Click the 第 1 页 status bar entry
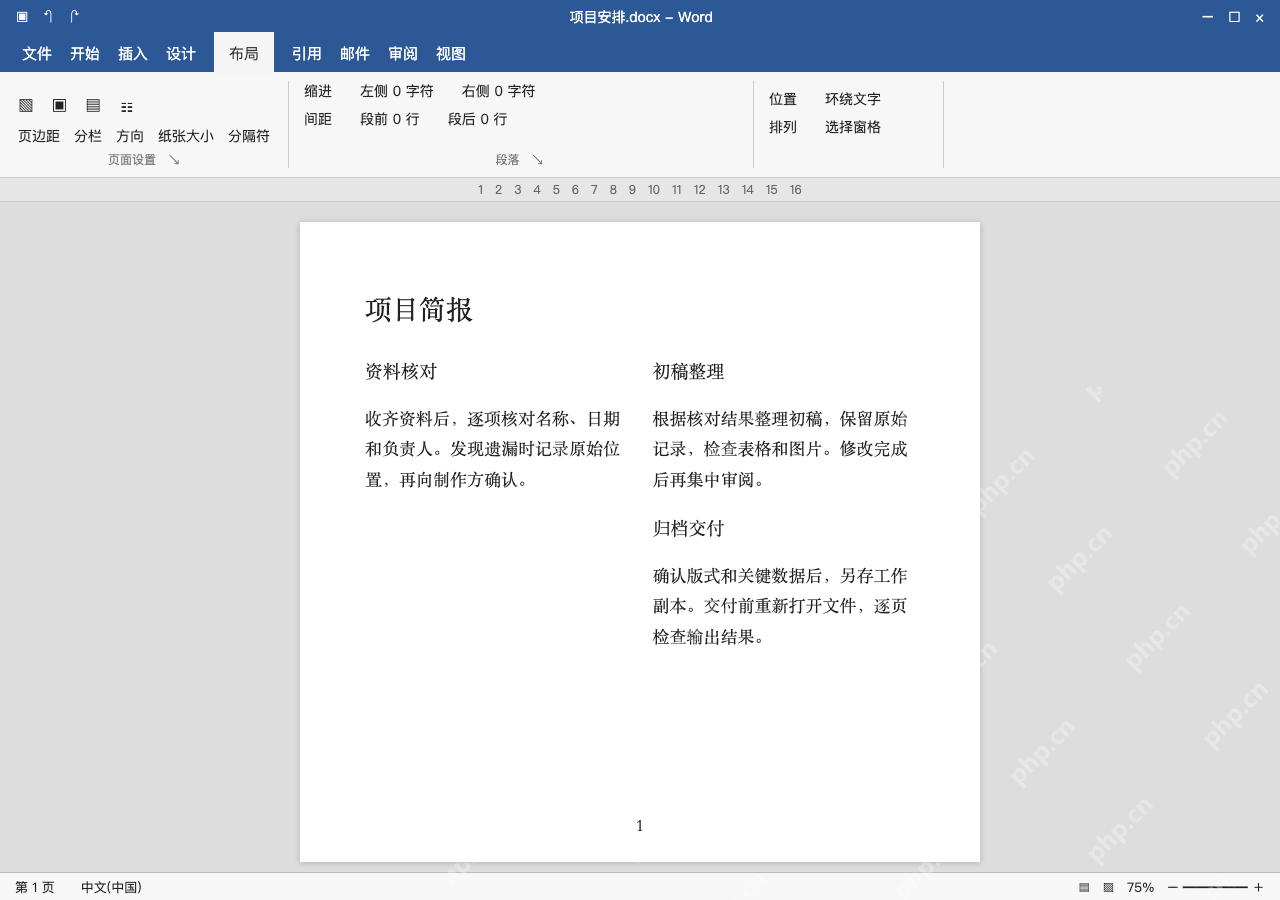 pos(35,887)
